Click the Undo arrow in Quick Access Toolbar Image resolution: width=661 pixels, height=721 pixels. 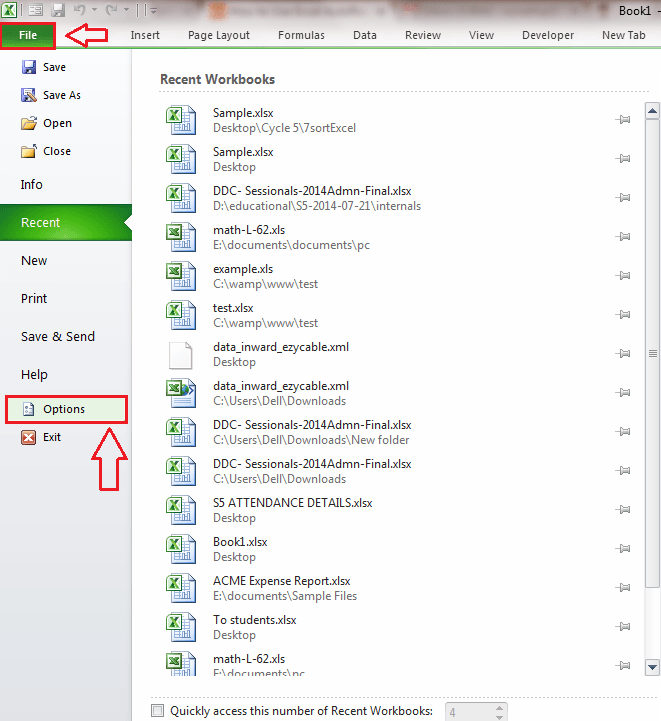(x=80, y=10)
